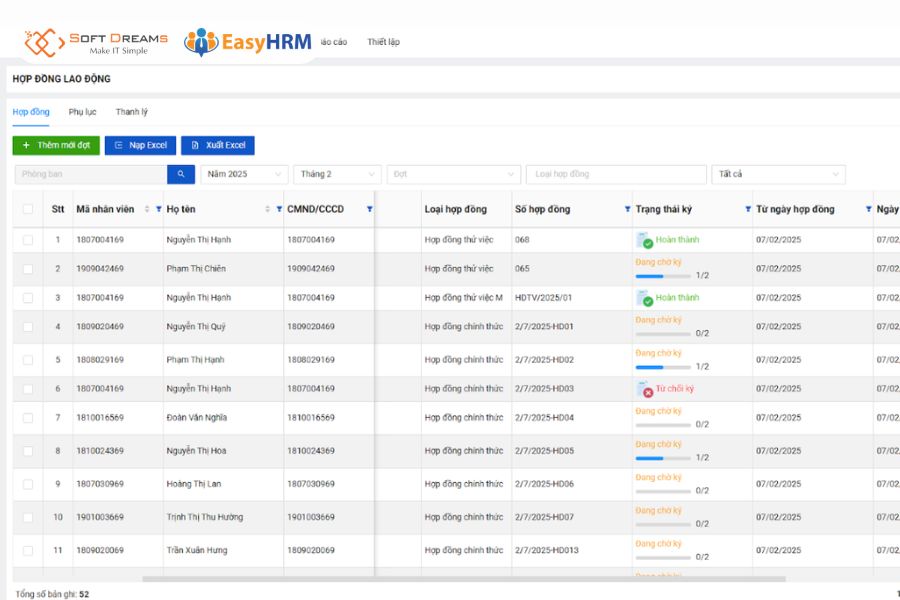Click the plus icon on Thêm mới đợt

[26, 145]
